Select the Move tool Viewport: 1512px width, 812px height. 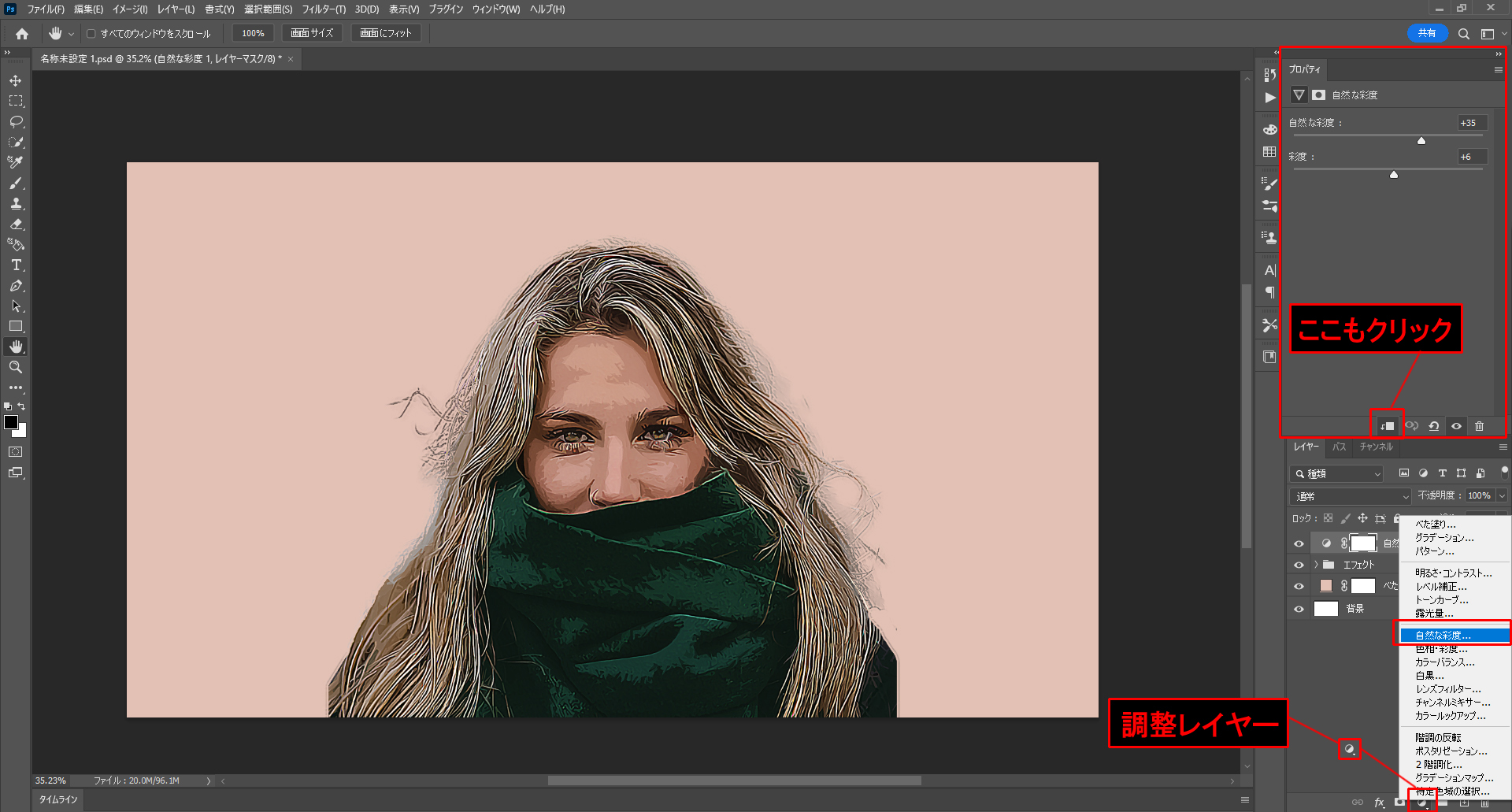(16, 80)
